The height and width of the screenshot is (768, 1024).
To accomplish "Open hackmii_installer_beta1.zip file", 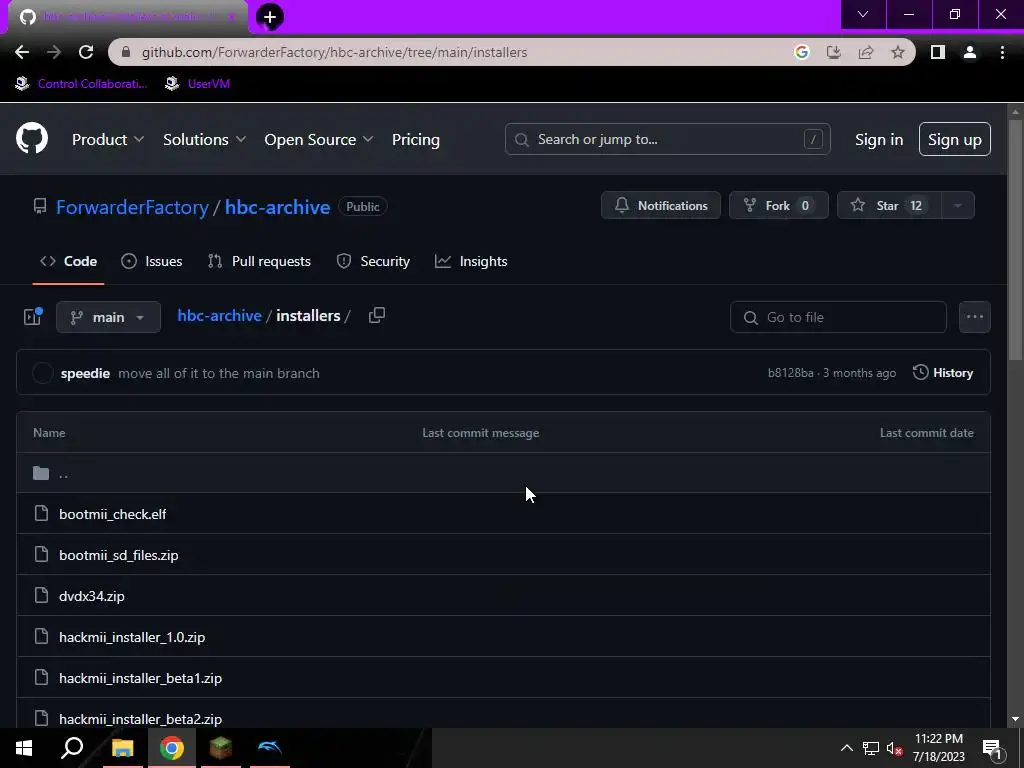I will 140,679.
